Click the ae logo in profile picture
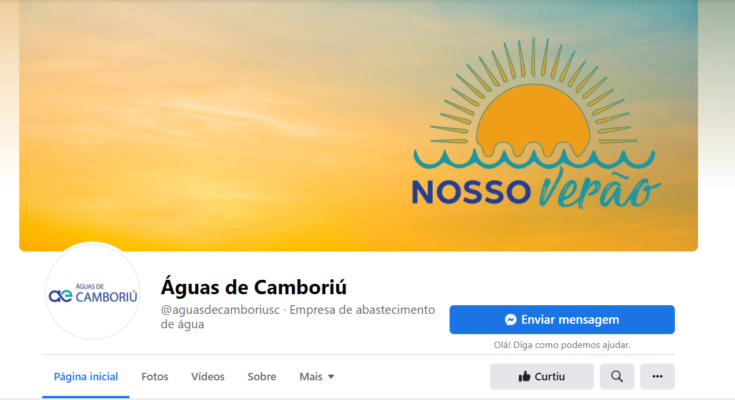The width and height of the screenshot is (735, 400). (60, 295)
